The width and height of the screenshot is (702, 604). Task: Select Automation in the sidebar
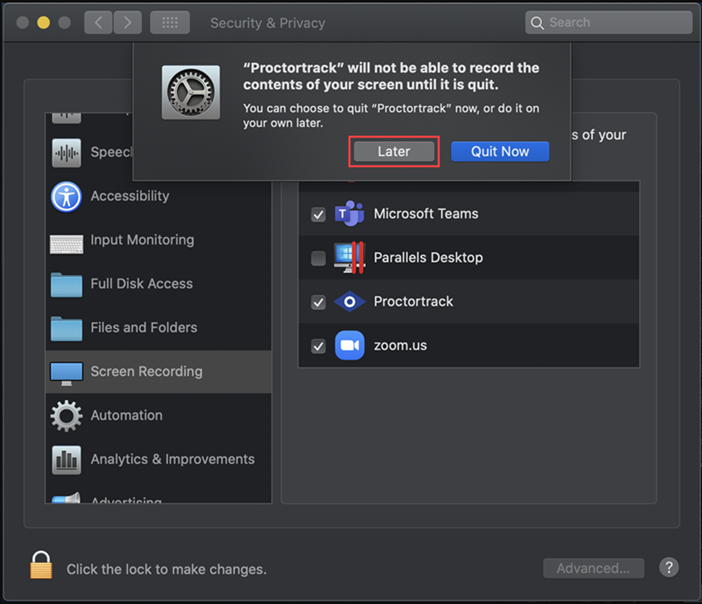pos(158,416)
